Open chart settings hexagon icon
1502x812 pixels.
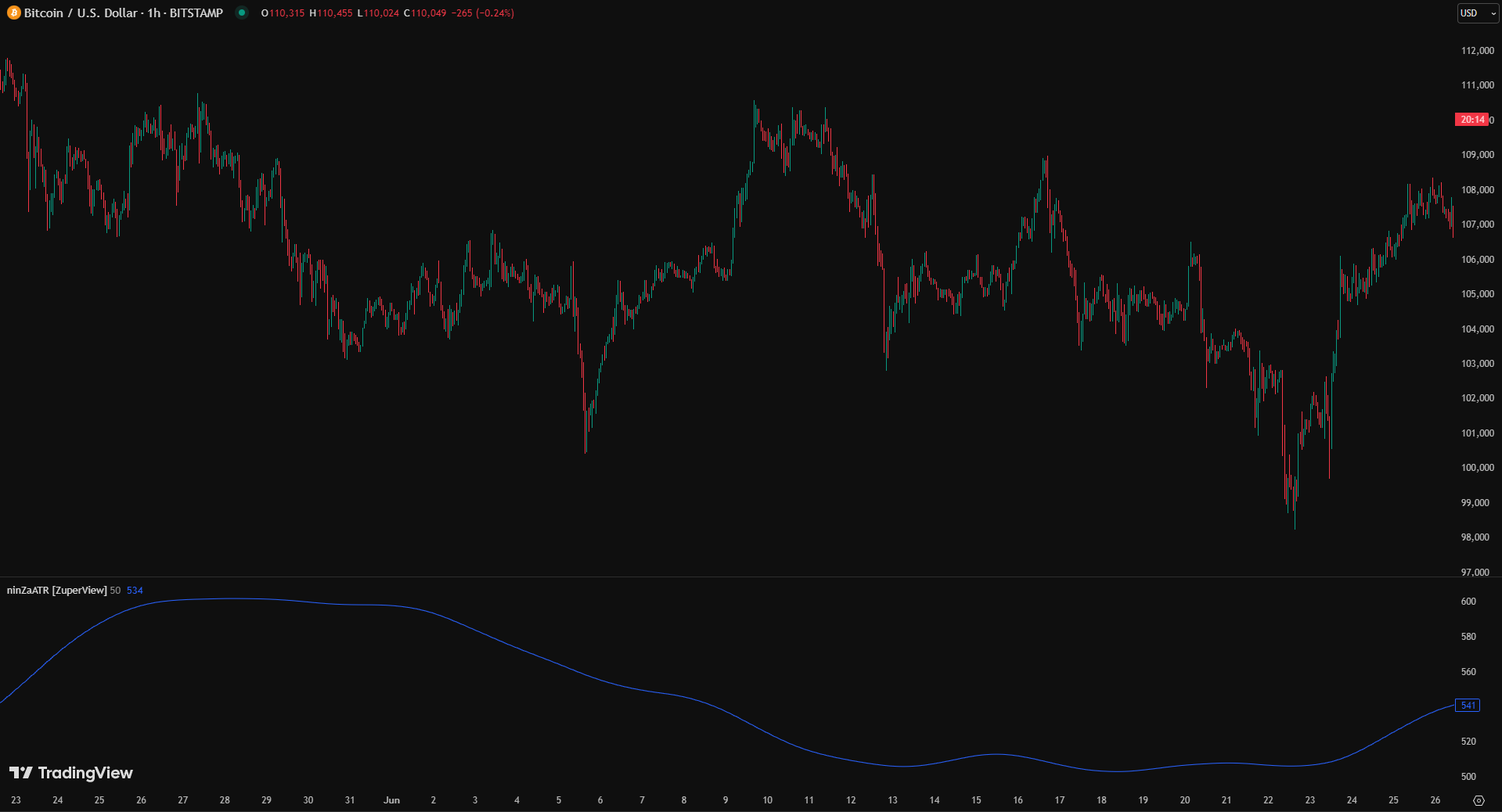1479,800
